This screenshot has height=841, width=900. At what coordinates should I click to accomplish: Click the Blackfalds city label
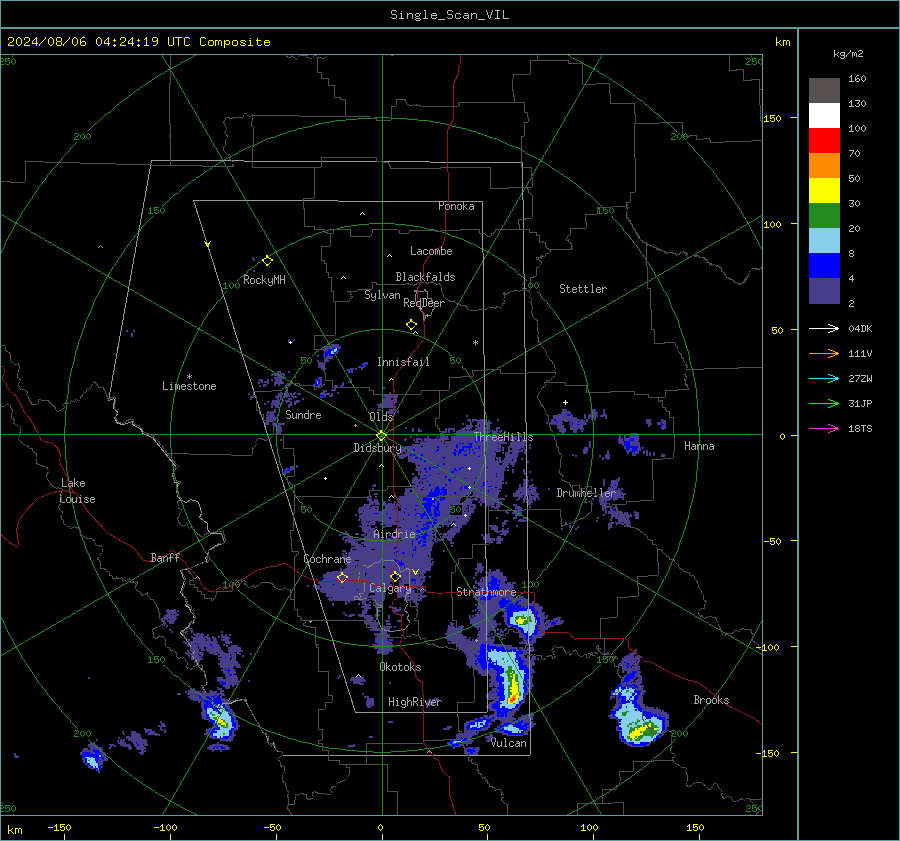click(425, 277)
